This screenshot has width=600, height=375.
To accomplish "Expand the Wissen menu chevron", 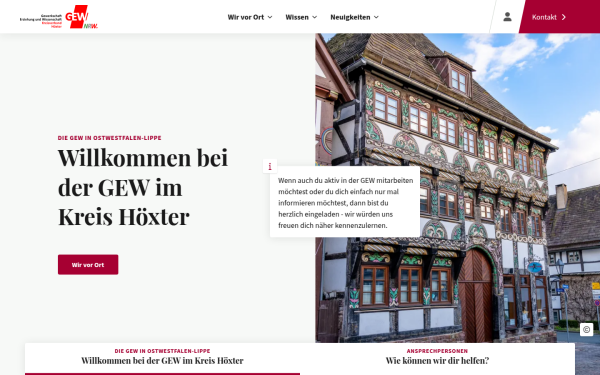I will click(315, 17).
